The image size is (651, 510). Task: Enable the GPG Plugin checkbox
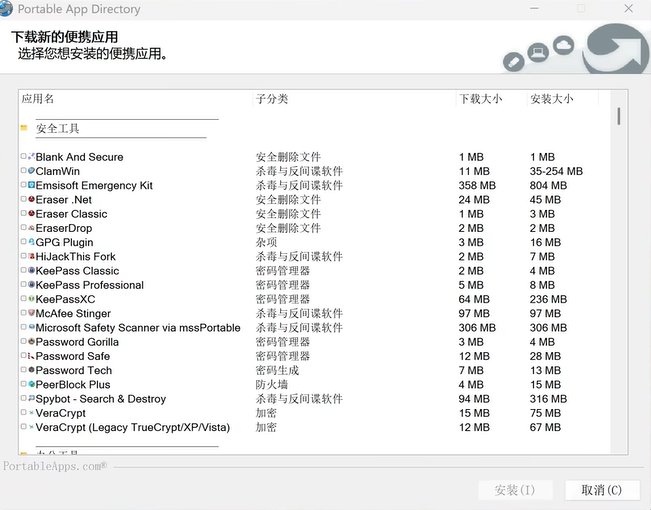[x=24, y=241]
